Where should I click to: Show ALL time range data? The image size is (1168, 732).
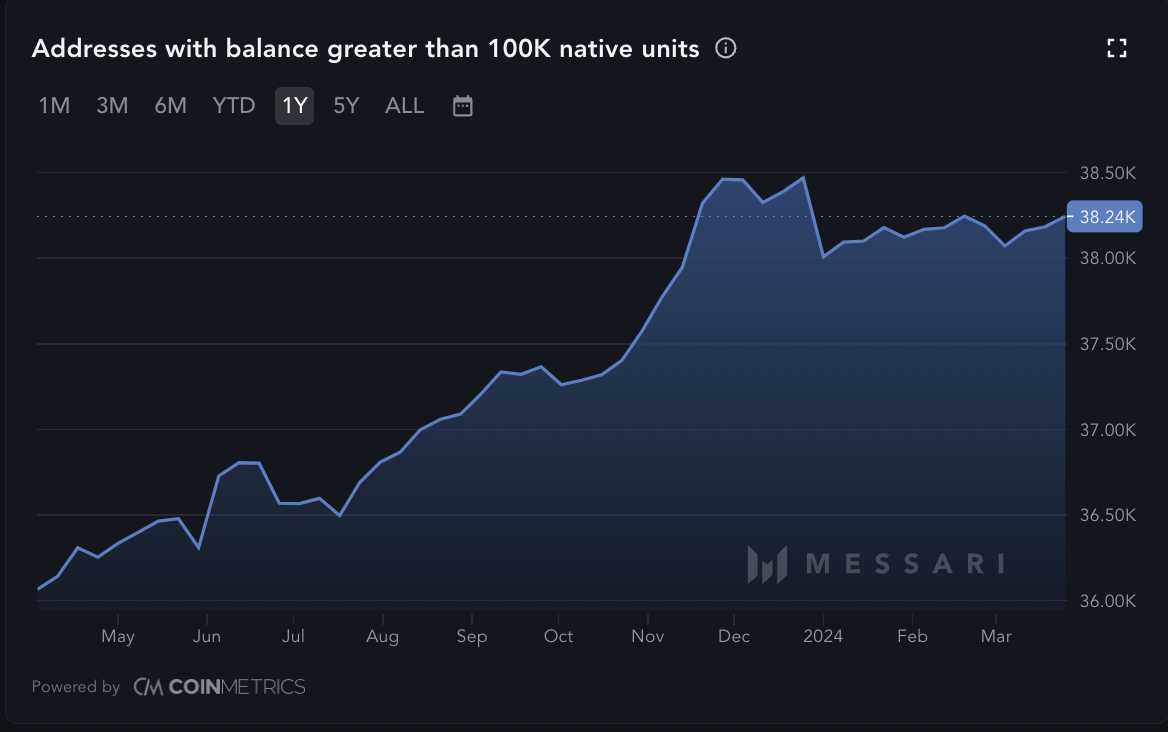404,106
